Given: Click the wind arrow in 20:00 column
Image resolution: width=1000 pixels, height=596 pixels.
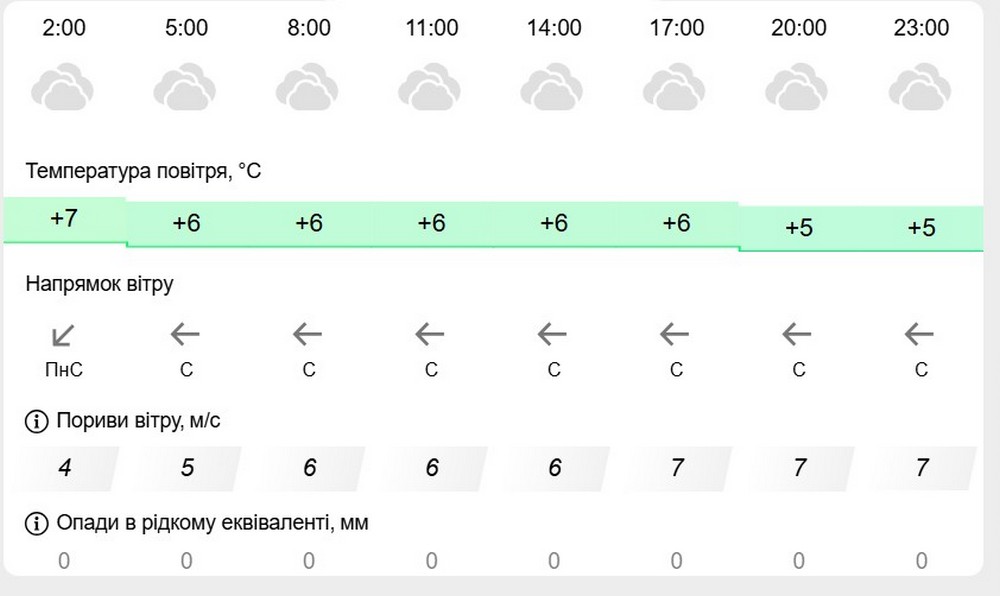Looking at the screenshot, I should click(798, 332).
